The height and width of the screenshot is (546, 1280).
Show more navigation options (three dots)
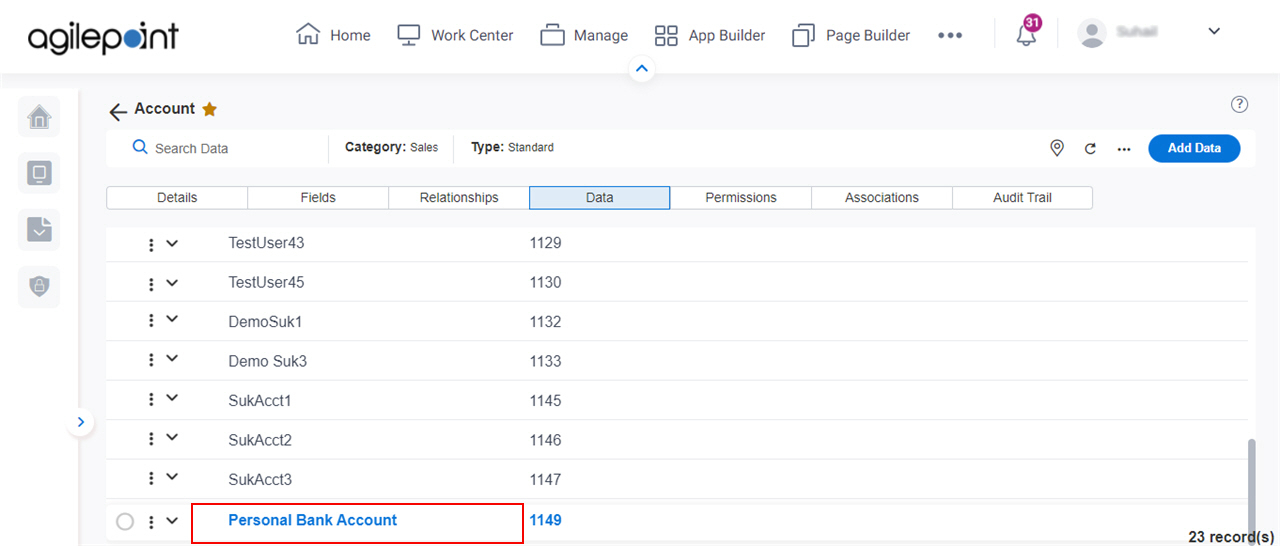950,35
